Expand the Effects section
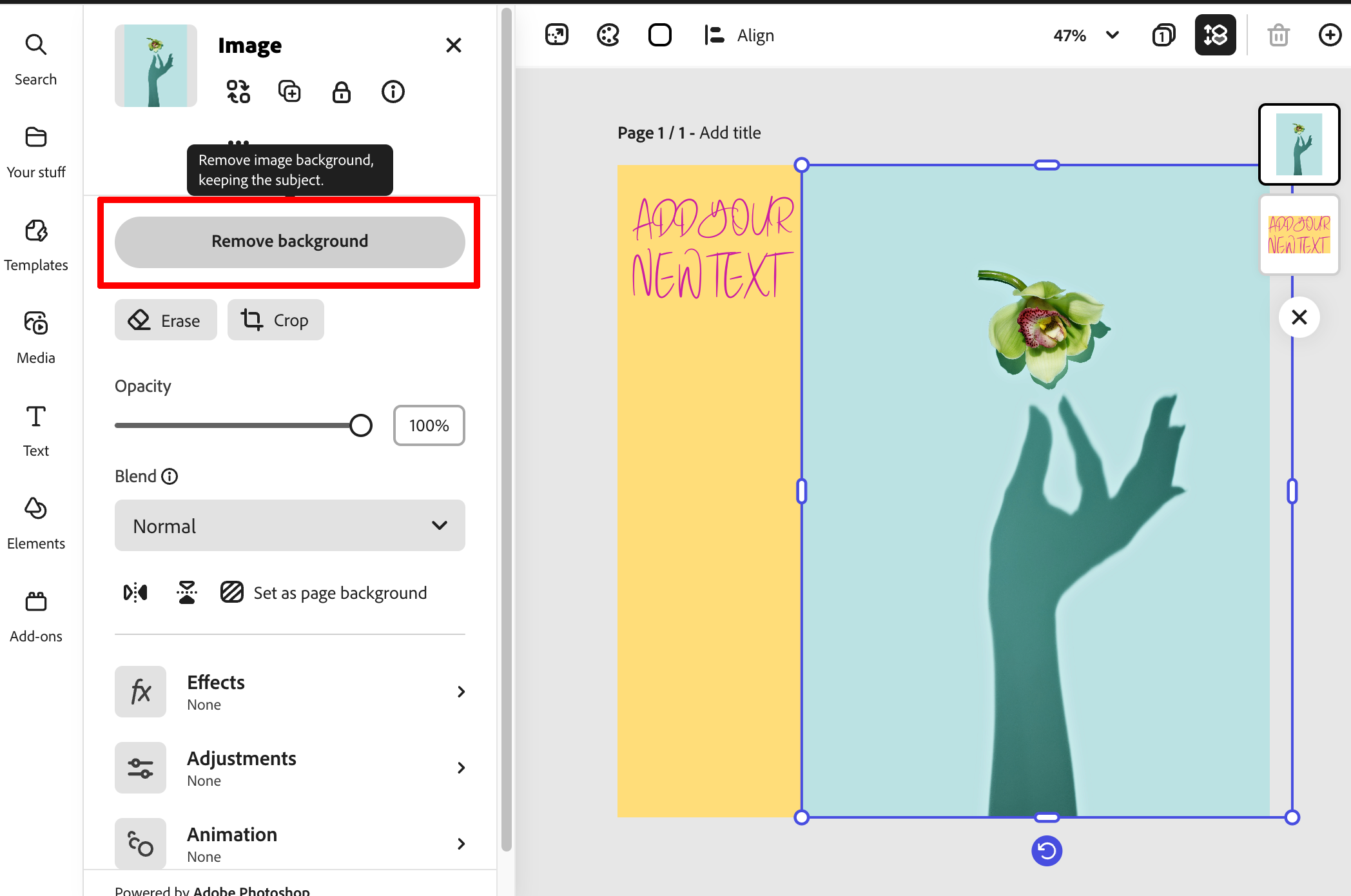The width and height of the screenshot is (1351, 896). pyautogui.click(x=289, y=692)
